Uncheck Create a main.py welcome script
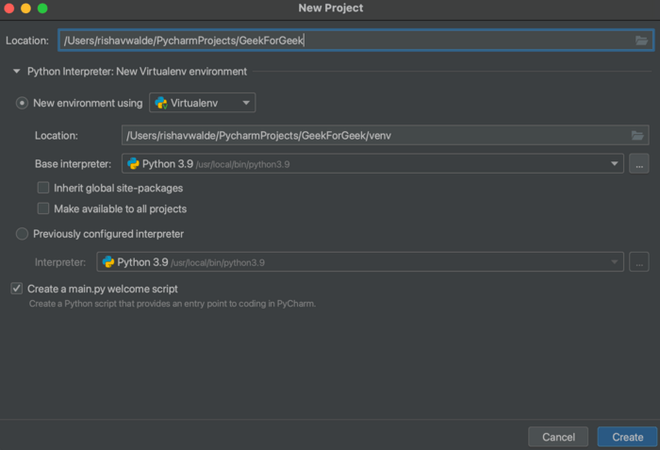The image size is (660, 450). pos(17,289)
